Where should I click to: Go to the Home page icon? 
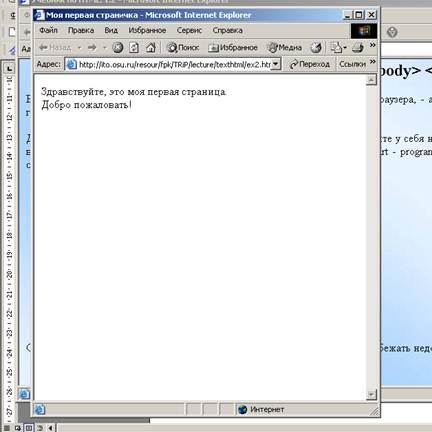point(151,48)
